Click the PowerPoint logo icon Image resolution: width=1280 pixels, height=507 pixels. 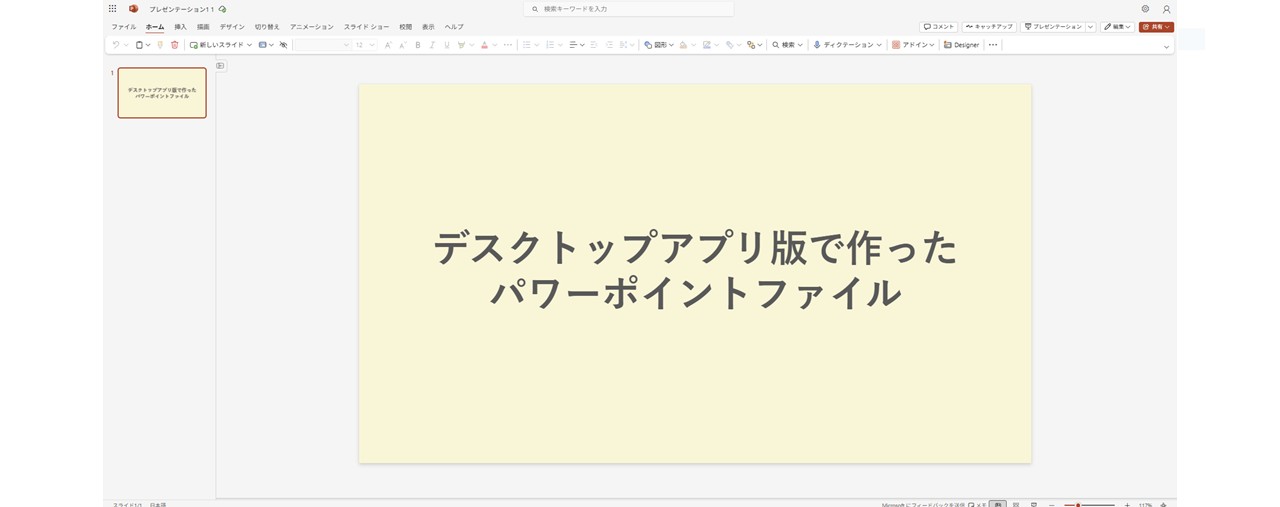(x=133, y=9)
